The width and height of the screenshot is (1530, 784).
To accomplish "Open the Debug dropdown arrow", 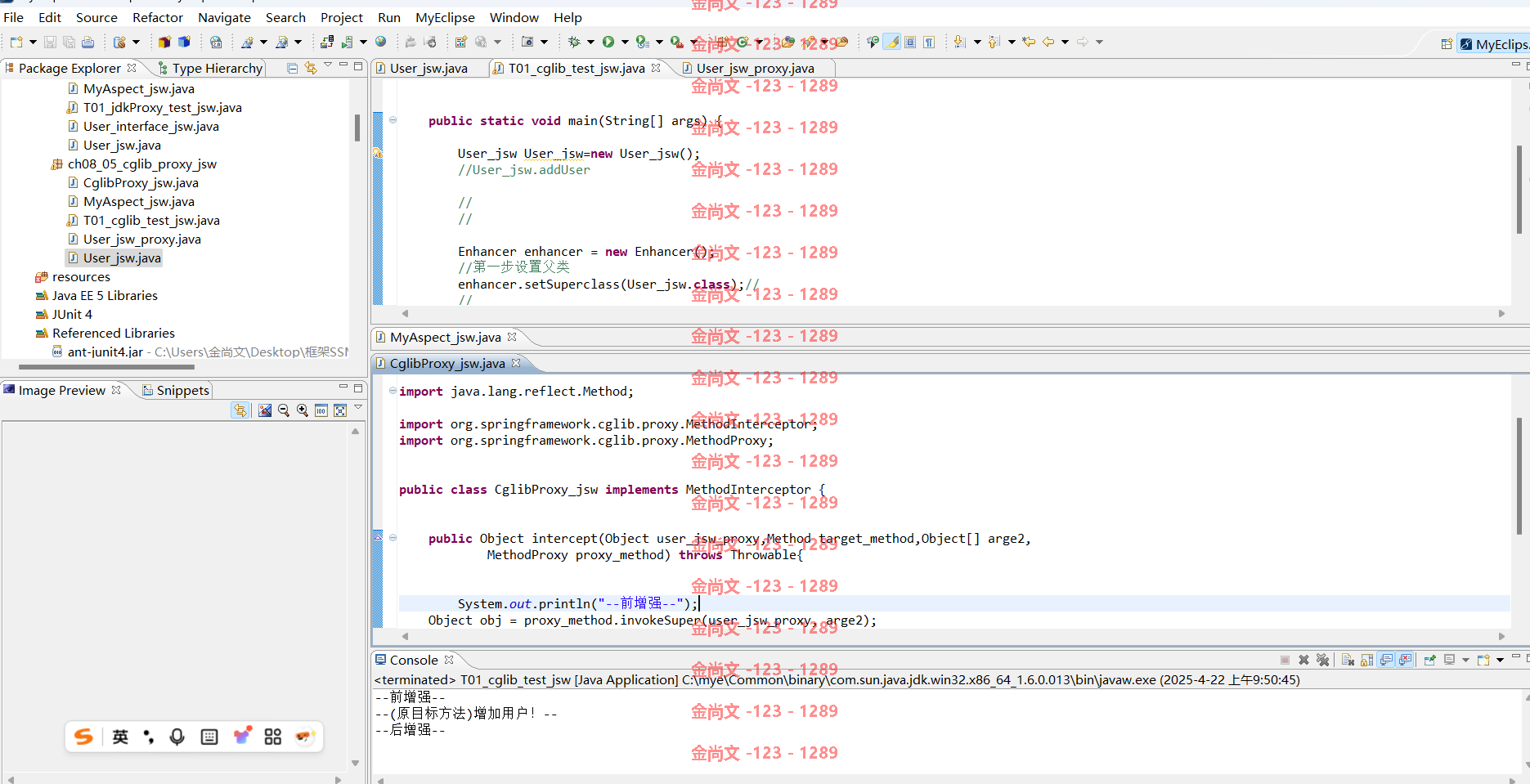I will click(x=590, y=42).
